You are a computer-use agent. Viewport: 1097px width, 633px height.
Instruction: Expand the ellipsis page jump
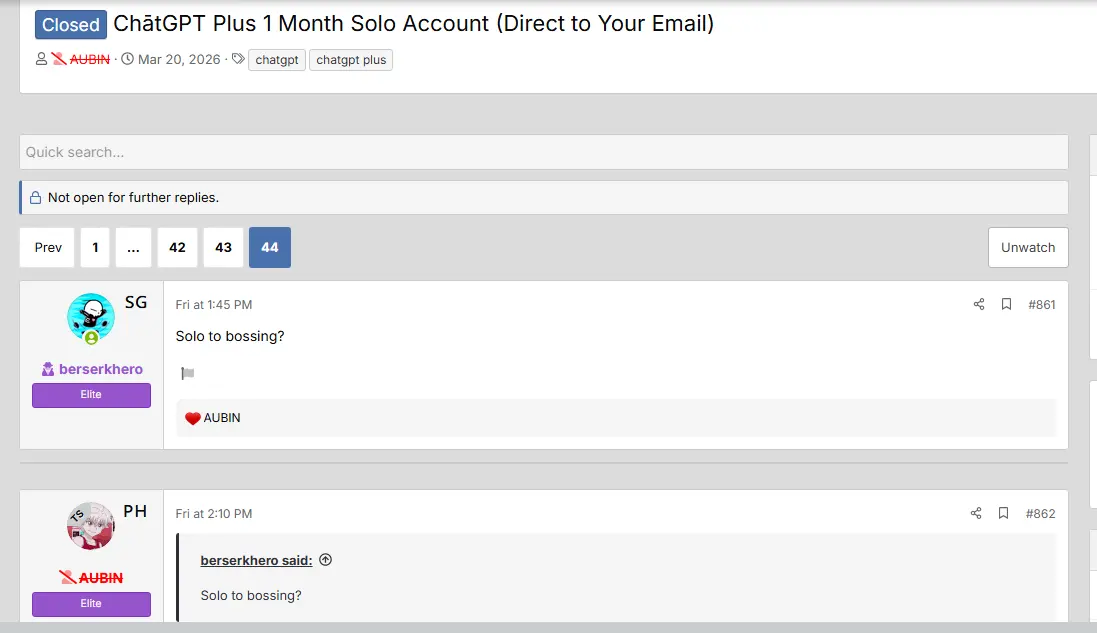point(133,247)
